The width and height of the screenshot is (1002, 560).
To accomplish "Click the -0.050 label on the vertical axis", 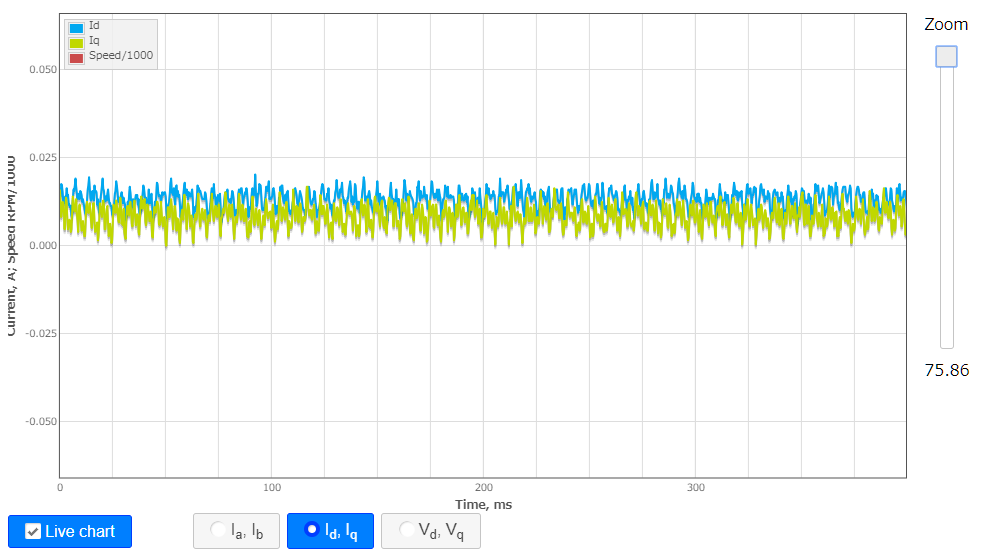I will 40,421.
